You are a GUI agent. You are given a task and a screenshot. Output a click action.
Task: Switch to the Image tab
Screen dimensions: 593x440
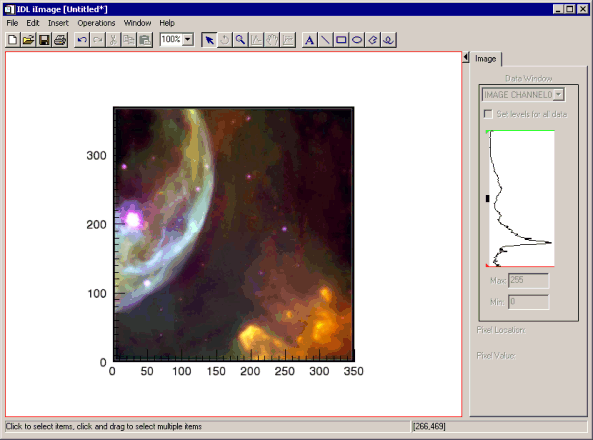click(486, 59)
